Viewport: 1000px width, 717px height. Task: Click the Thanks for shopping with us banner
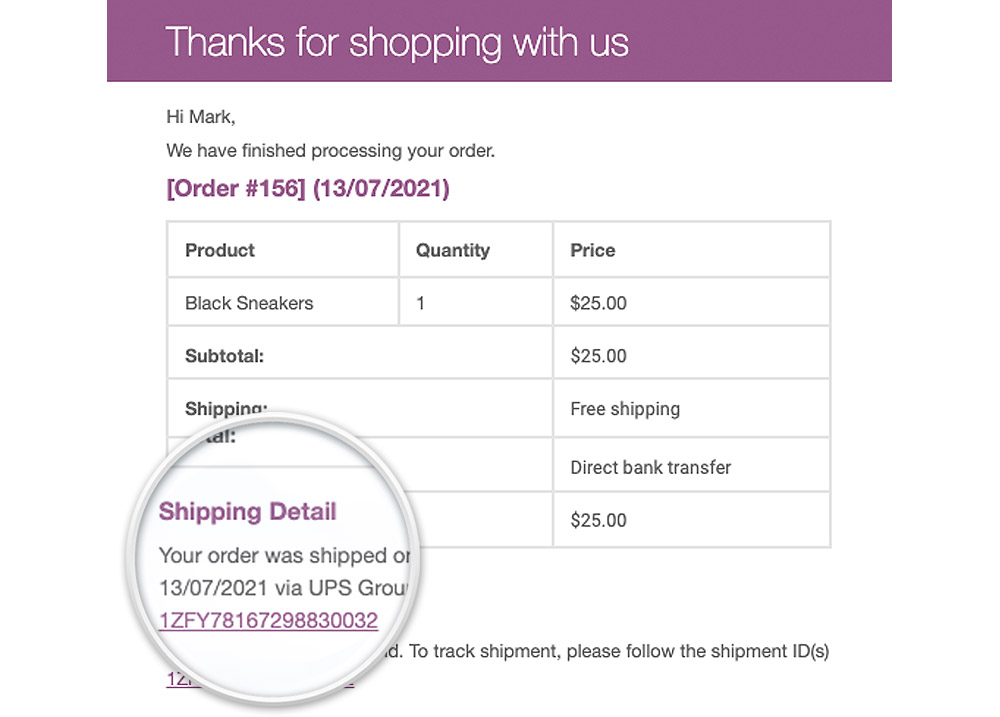pyautogui.click(x=499, y=41)
